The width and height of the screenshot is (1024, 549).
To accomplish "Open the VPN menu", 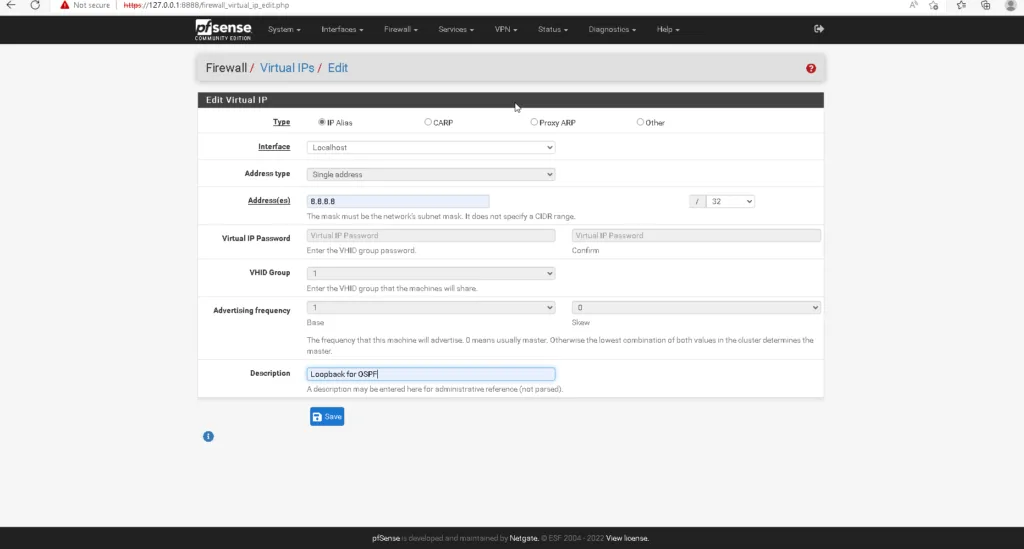I will coord(505,29).
